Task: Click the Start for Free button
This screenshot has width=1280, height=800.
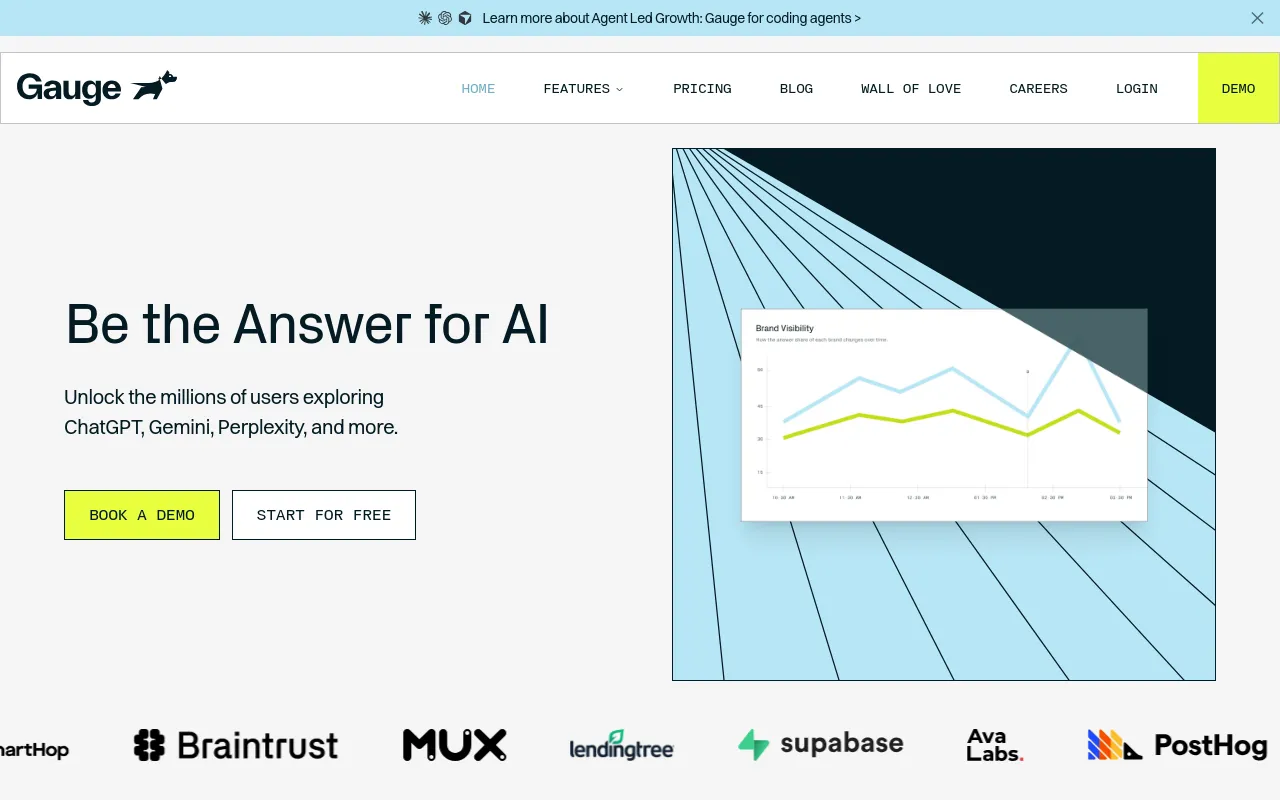Action: (324, 515)
